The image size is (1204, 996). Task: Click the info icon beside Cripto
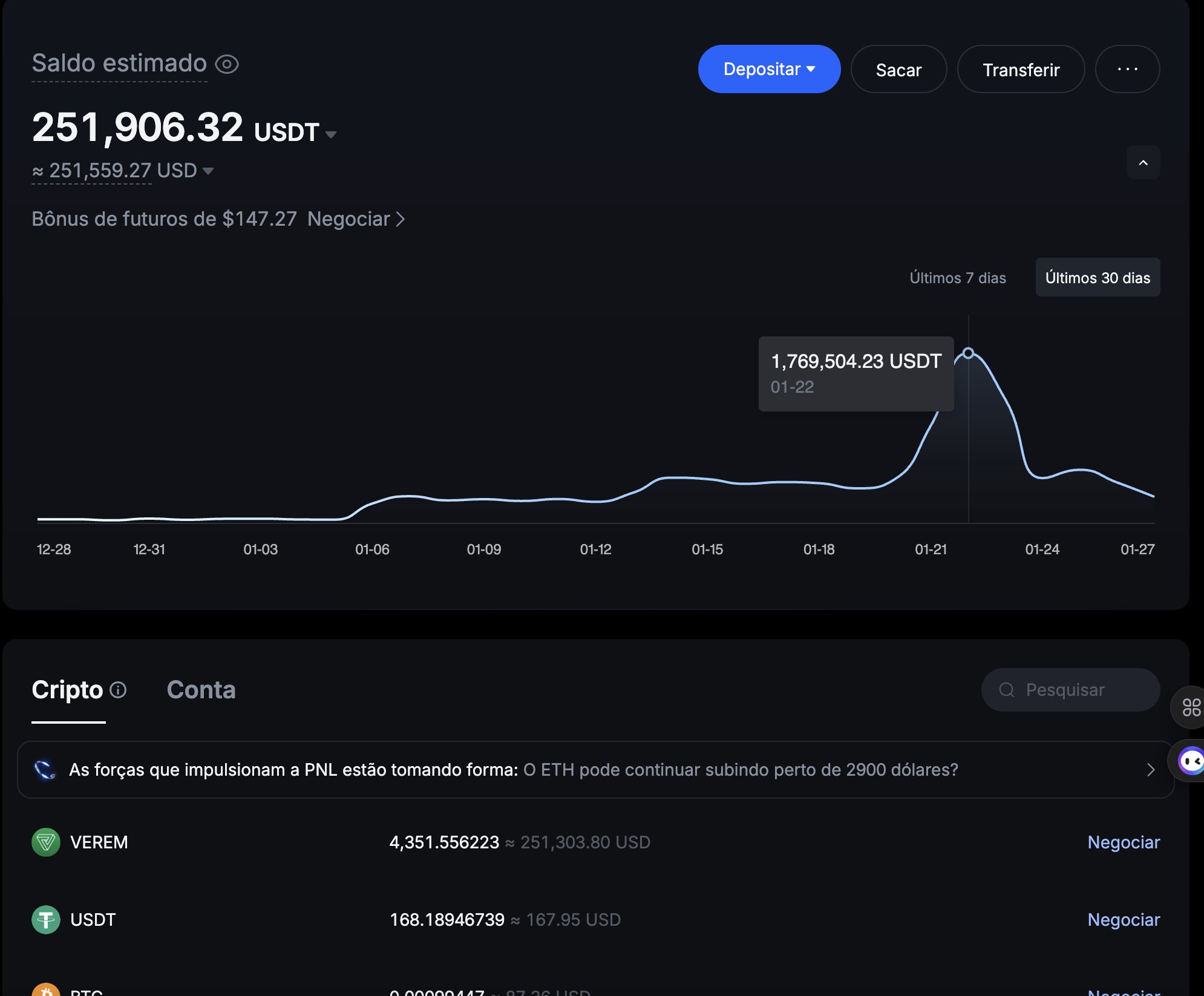click(119, 690)
